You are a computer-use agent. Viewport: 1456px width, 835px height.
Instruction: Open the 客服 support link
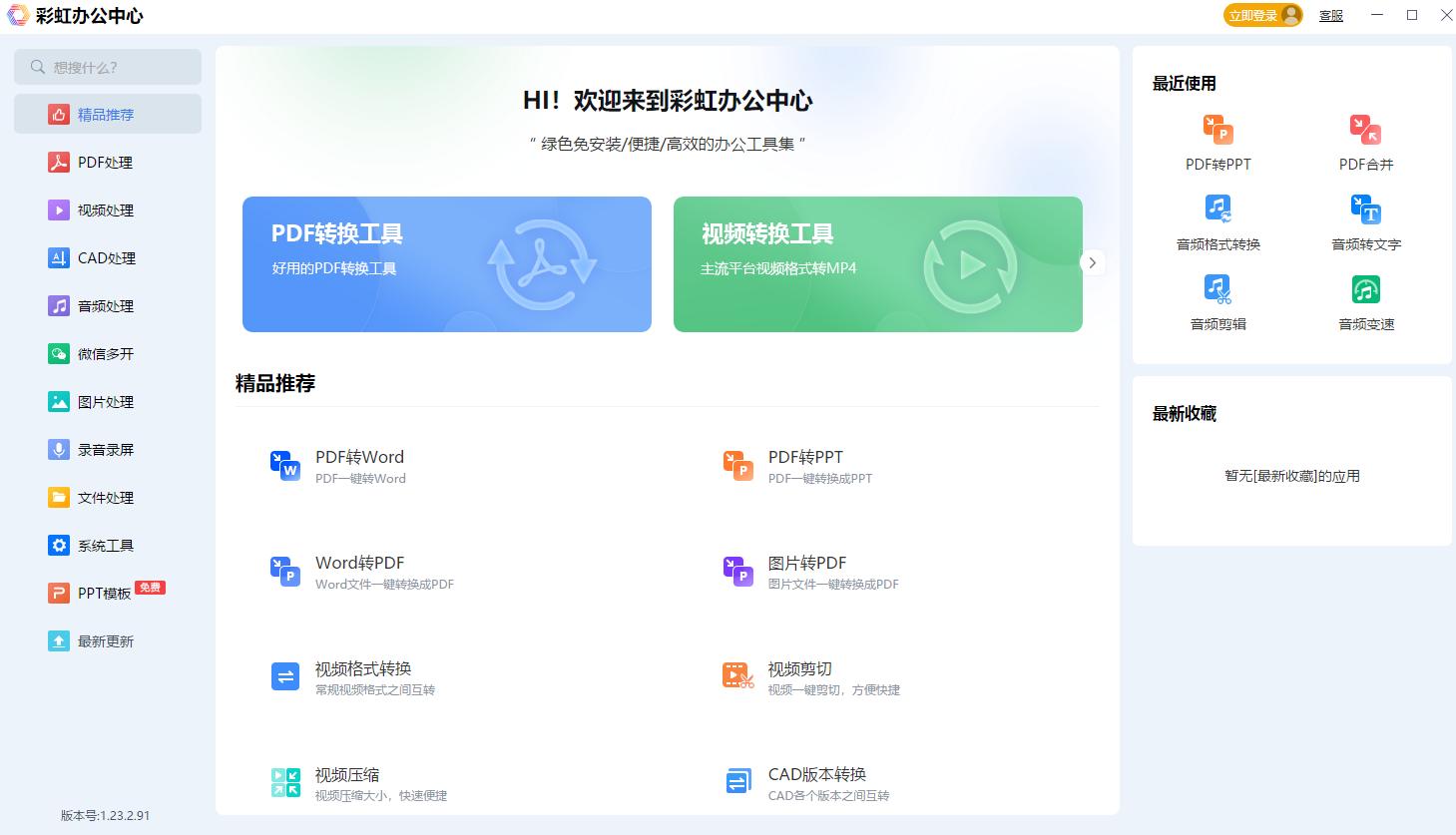point(1330,15)
